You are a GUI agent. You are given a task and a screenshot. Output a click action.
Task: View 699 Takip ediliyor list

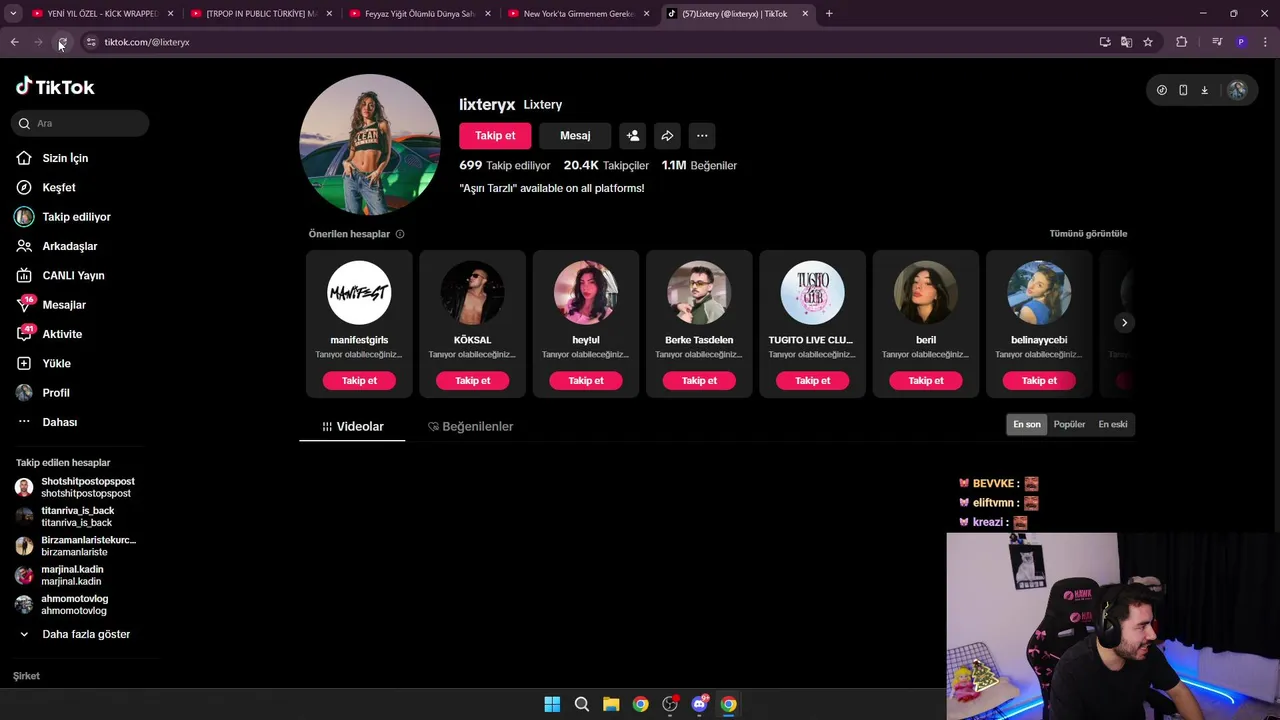click(505, 166)
